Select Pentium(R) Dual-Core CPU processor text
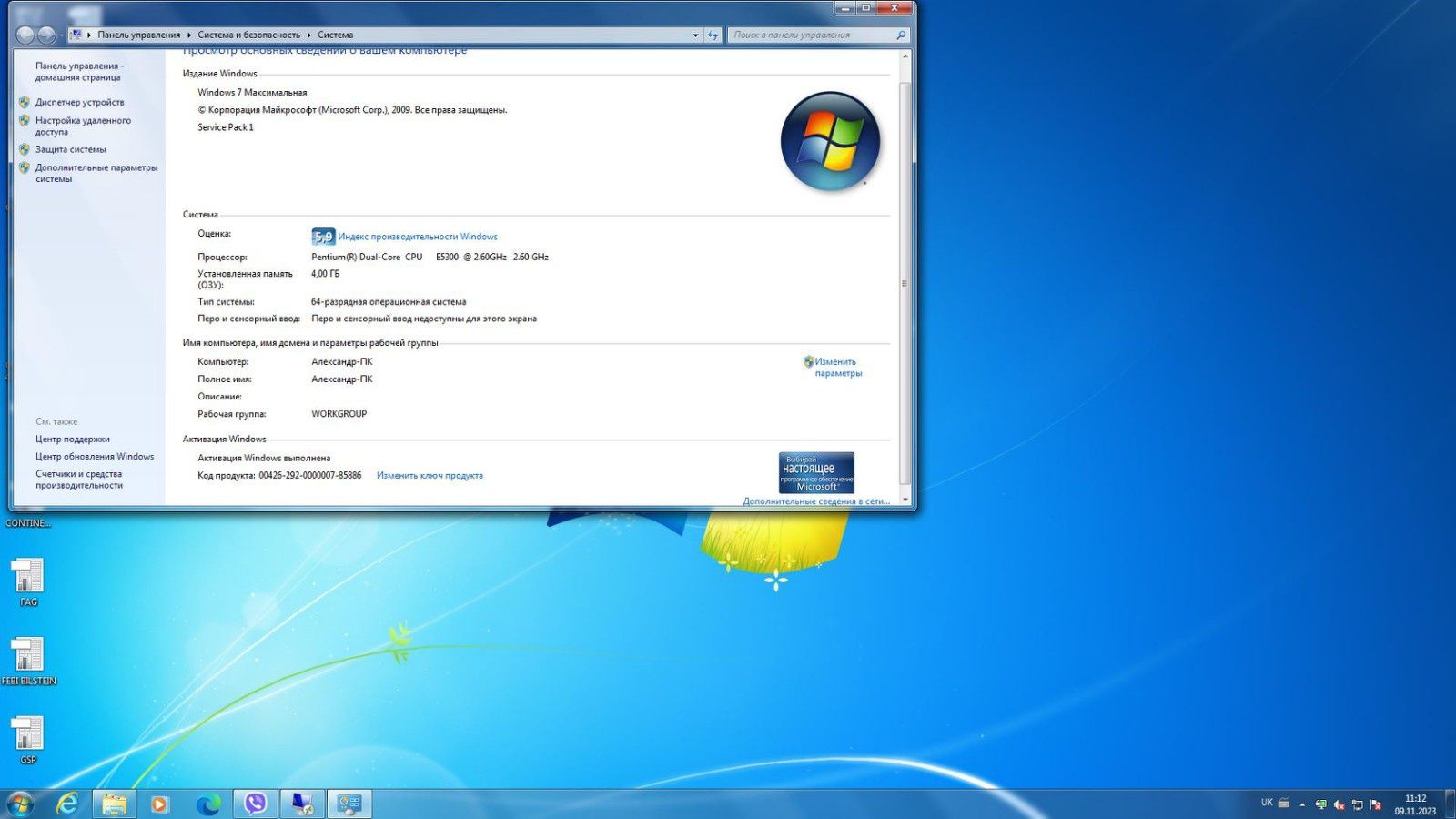 click(430, 257)
